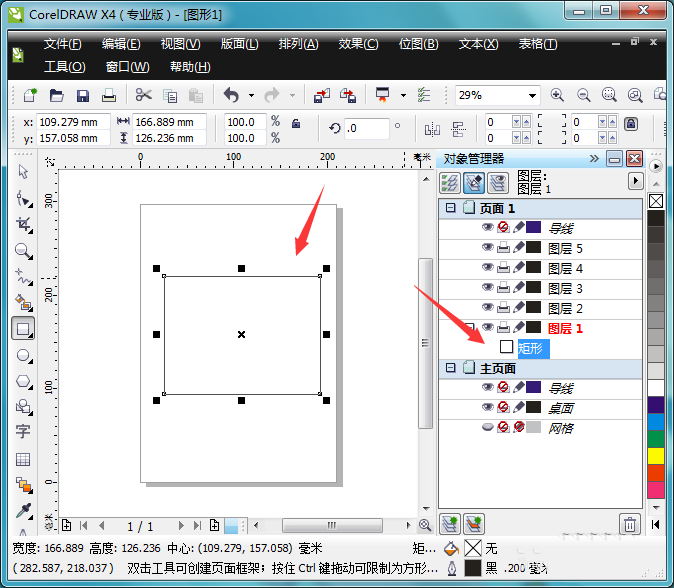This screenshot has width=674, height=588.
Task: Toggle round corners together lock
Action: click(631, 124)
